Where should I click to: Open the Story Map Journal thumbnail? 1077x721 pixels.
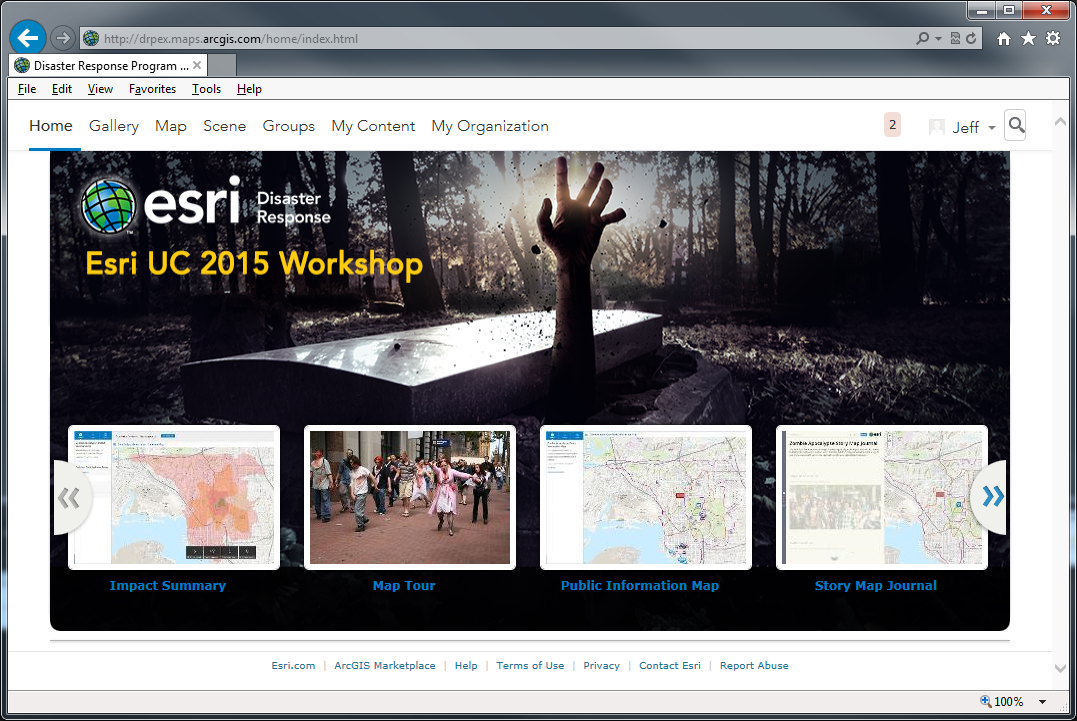(882, 497)
